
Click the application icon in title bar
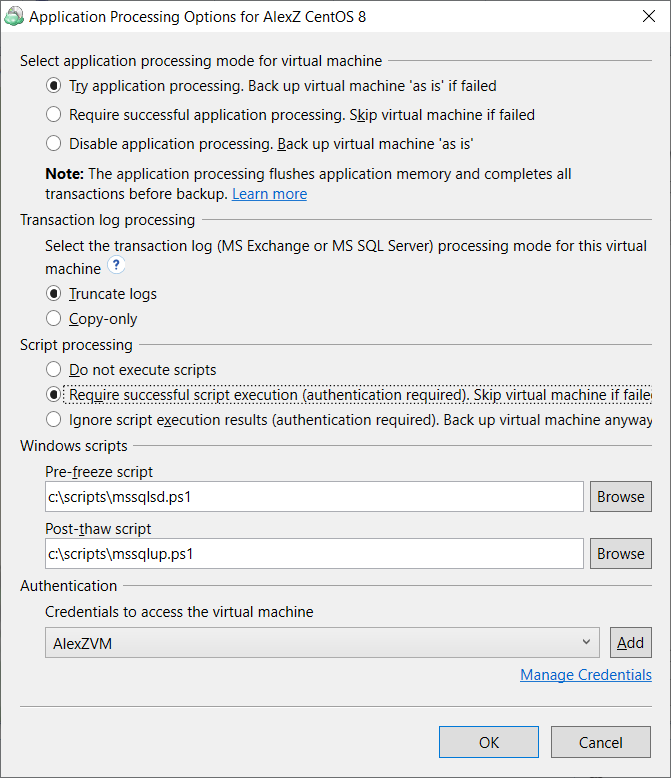tap(14, 16)
